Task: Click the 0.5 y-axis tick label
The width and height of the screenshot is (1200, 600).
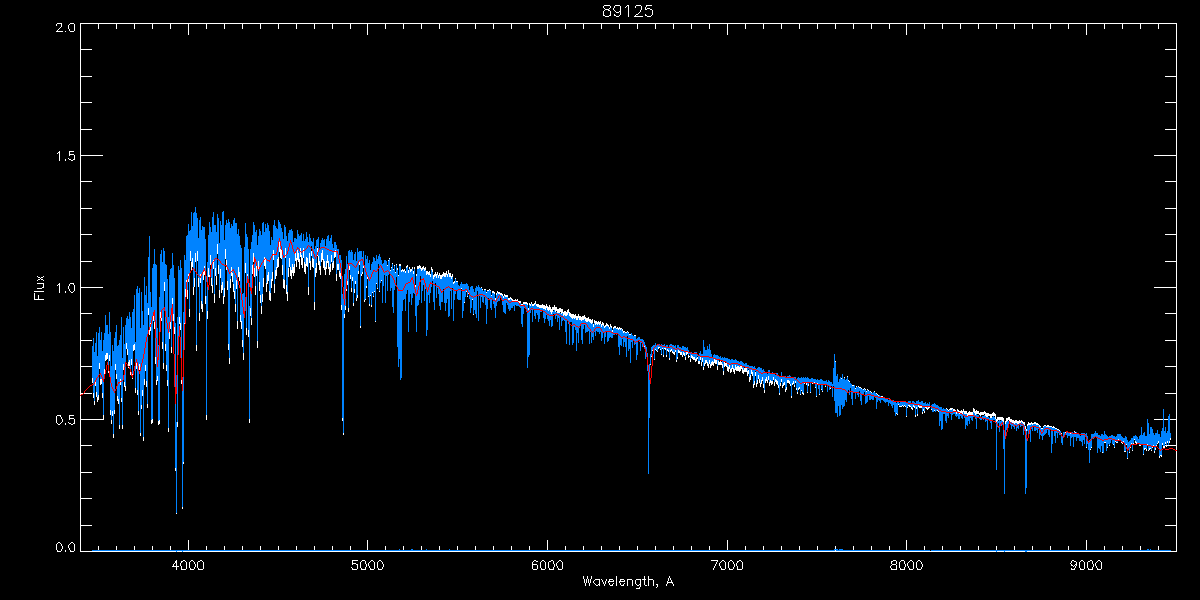Action: 66,419
